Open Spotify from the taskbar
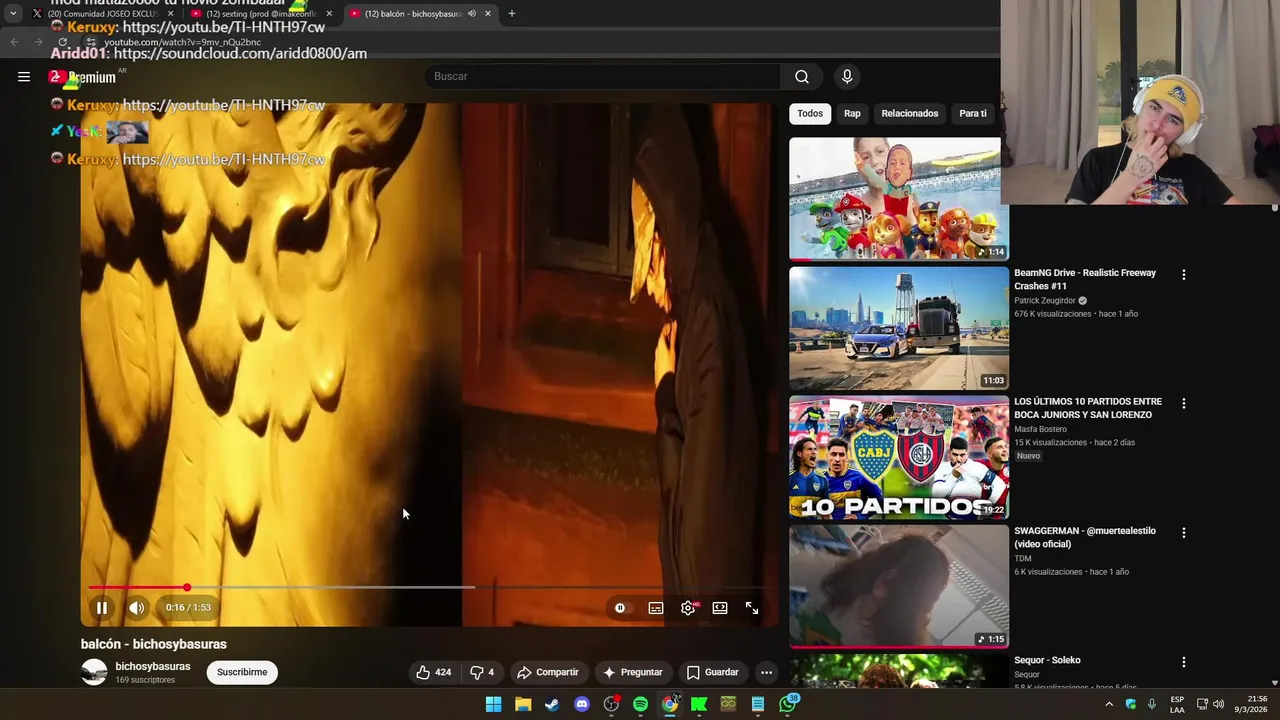The width and height of the screenshot is (1280, 720). [641, 704]
